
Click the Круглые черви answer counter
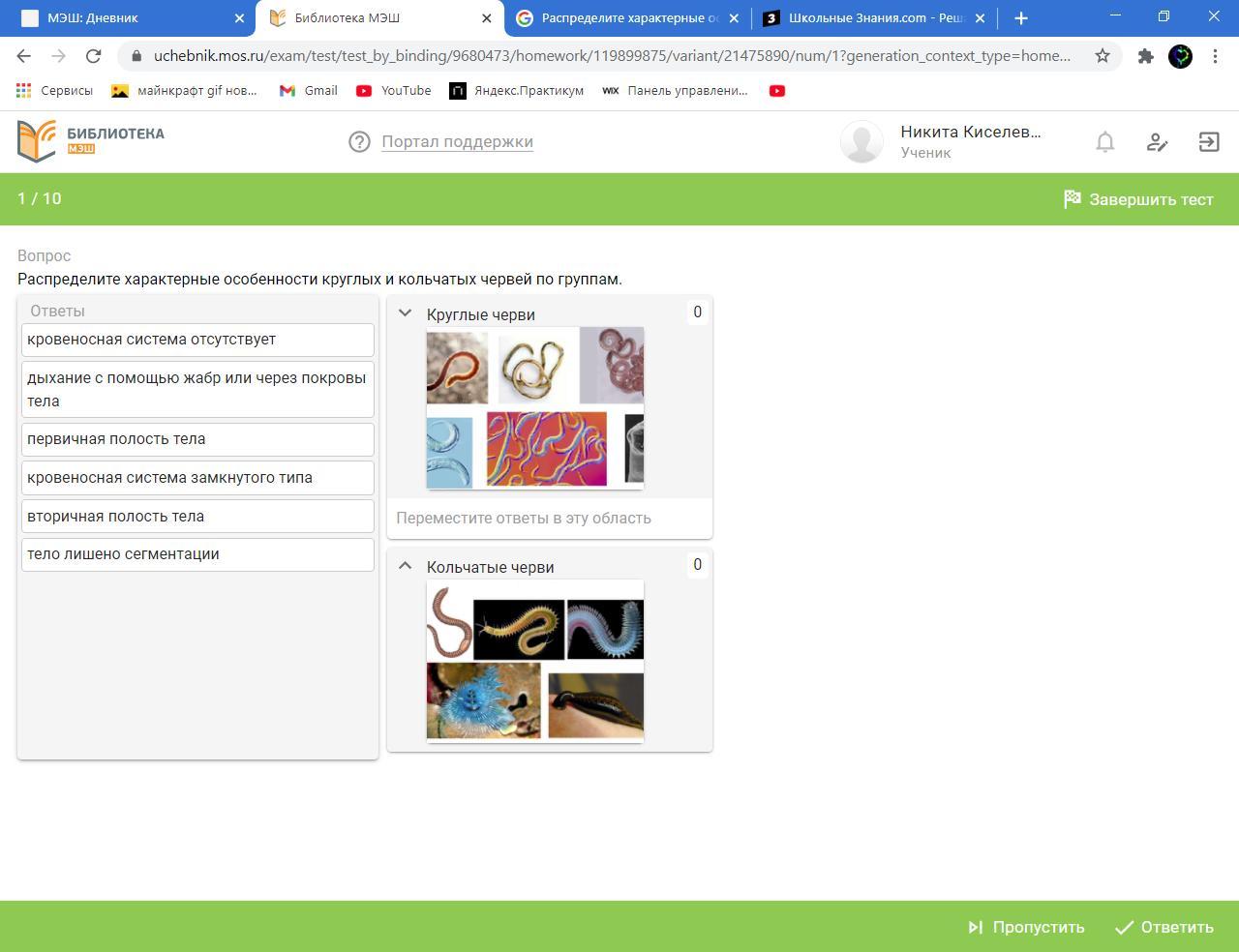(x=697, y=312)
